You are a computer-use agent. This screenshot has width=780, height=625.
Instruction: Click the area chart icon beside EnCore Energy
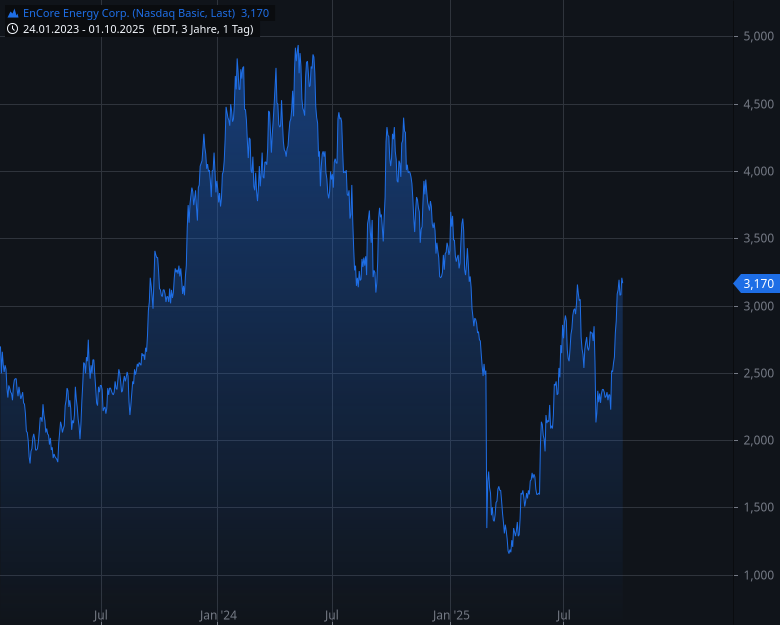[x=13, y=13]
